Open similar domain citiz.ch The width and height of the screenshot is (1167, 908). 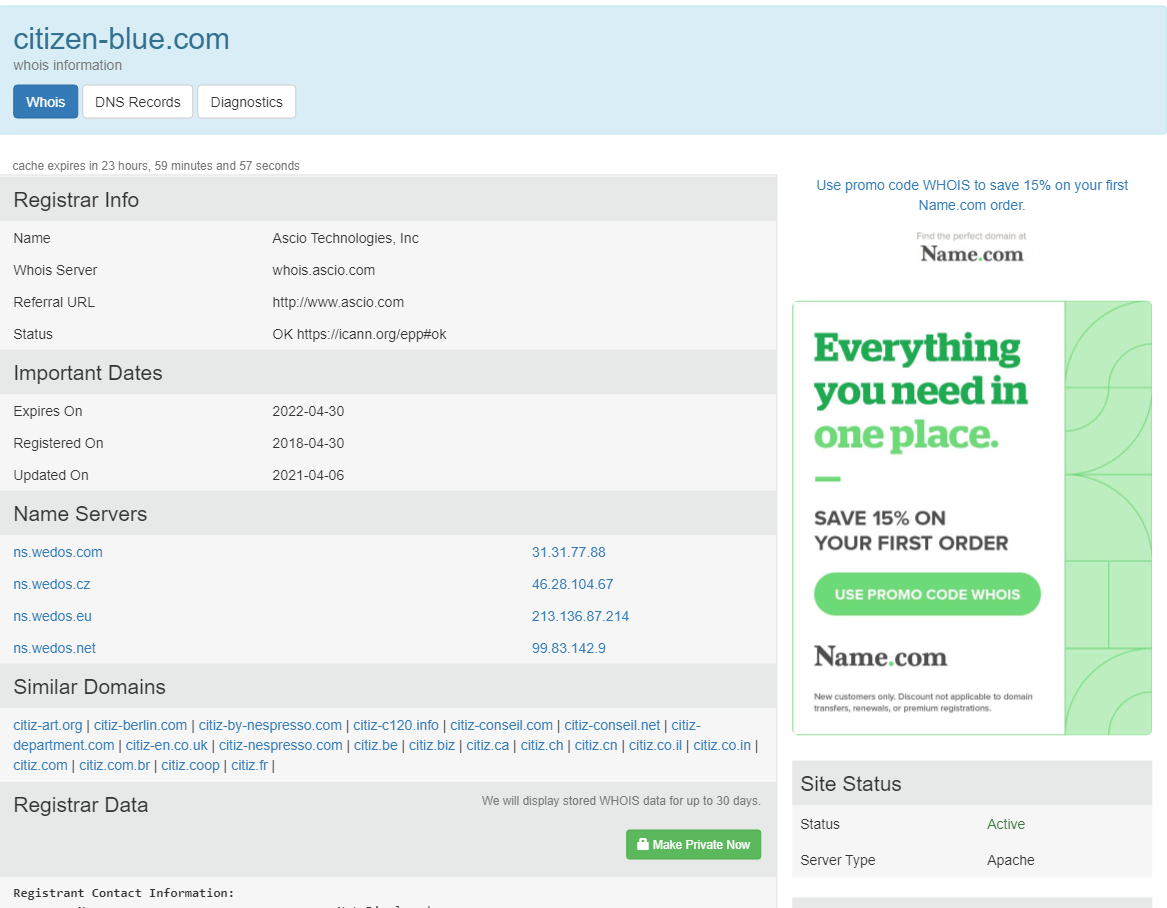[542, 745]
